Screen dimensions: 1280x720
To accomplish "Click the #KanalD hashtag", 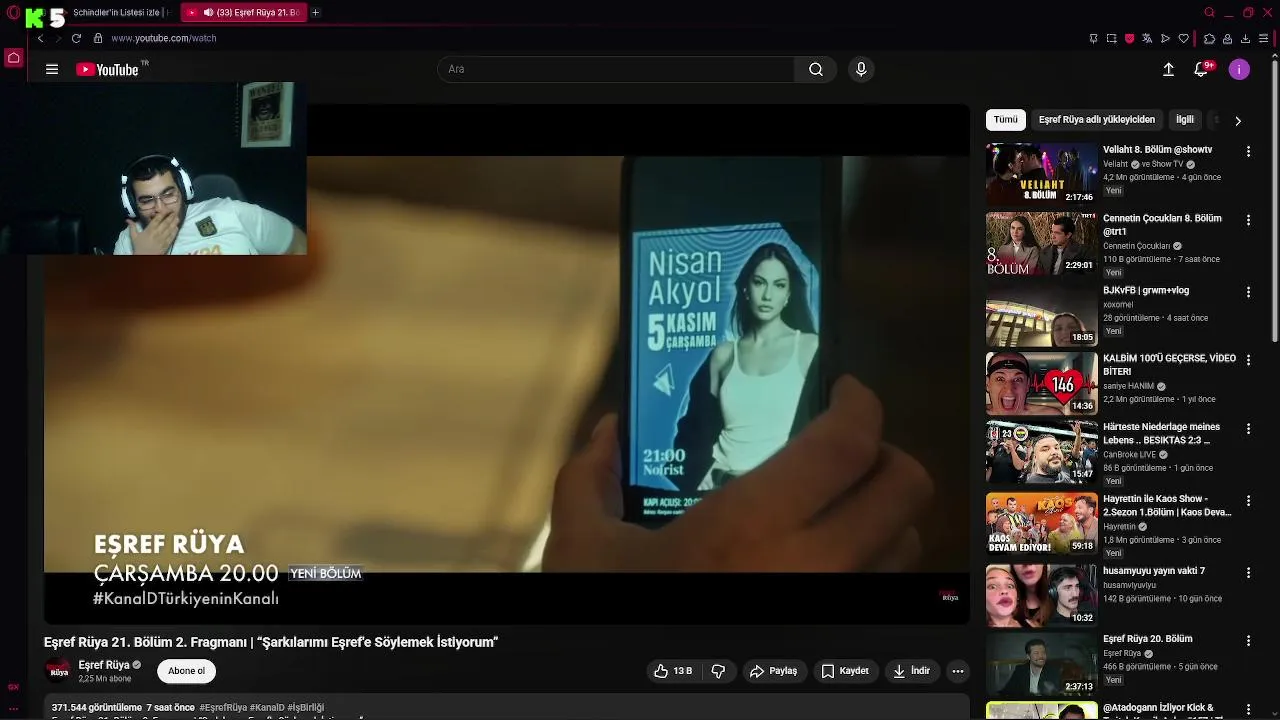I will 267,707.
